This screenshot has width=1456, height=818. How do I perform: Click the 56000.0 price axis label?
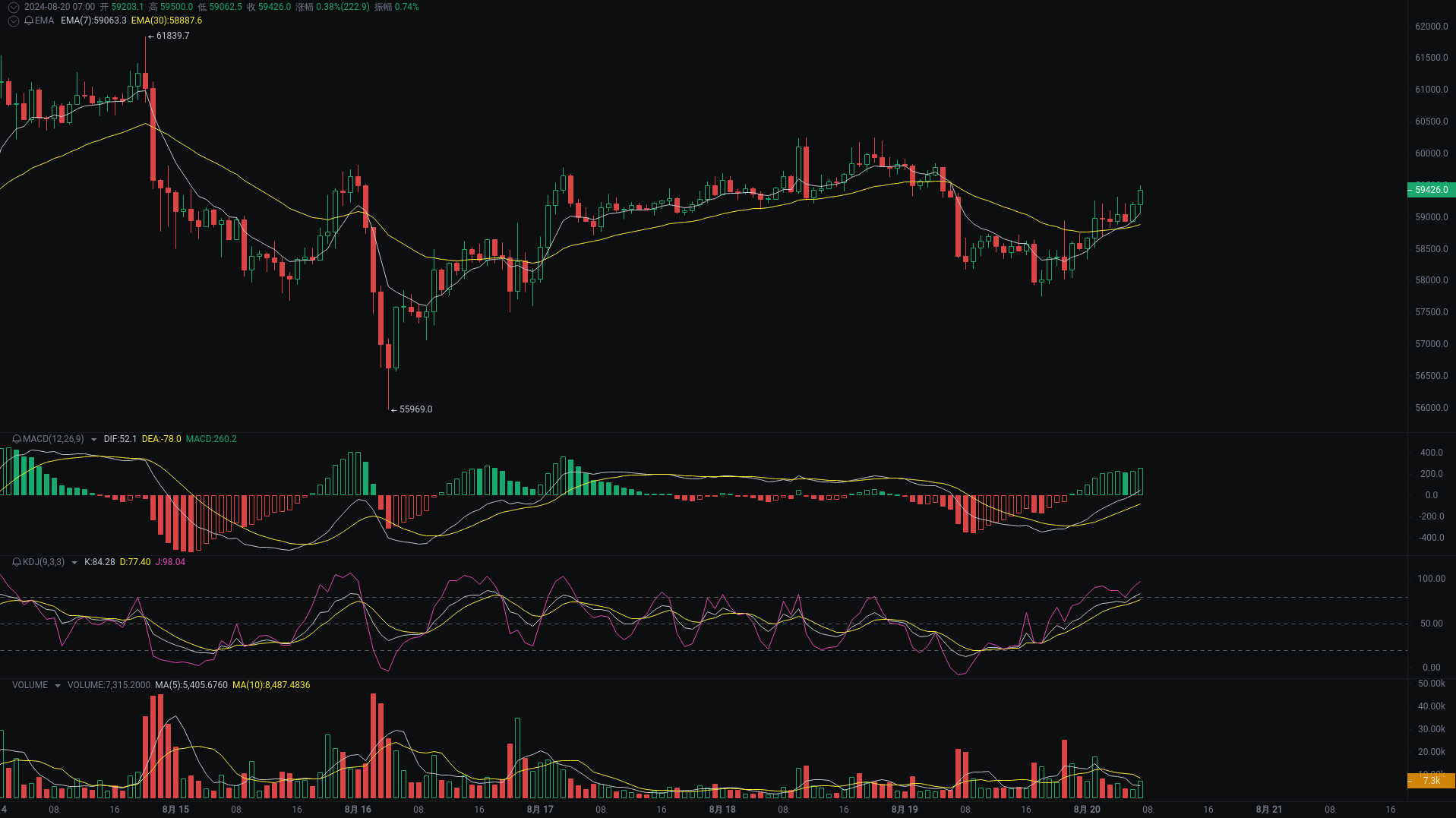click(x=1431, y=408)
